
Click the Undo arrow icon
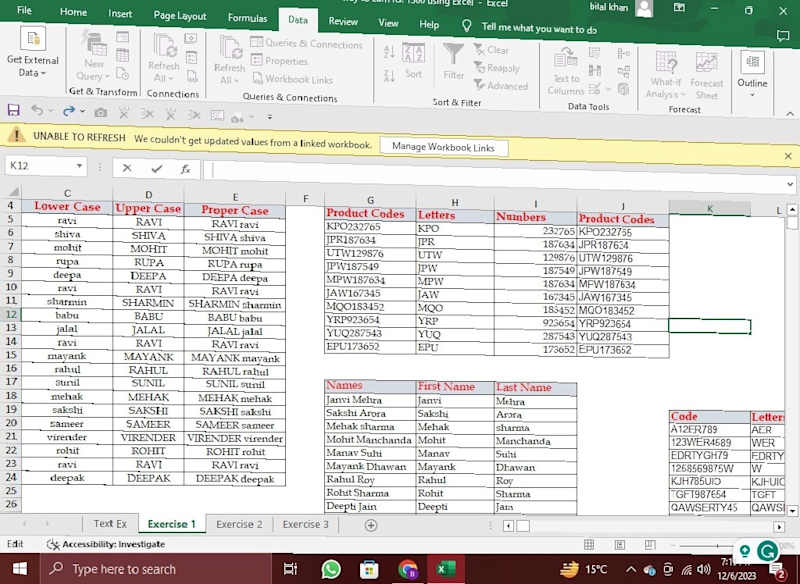click(x=37, y=110)
